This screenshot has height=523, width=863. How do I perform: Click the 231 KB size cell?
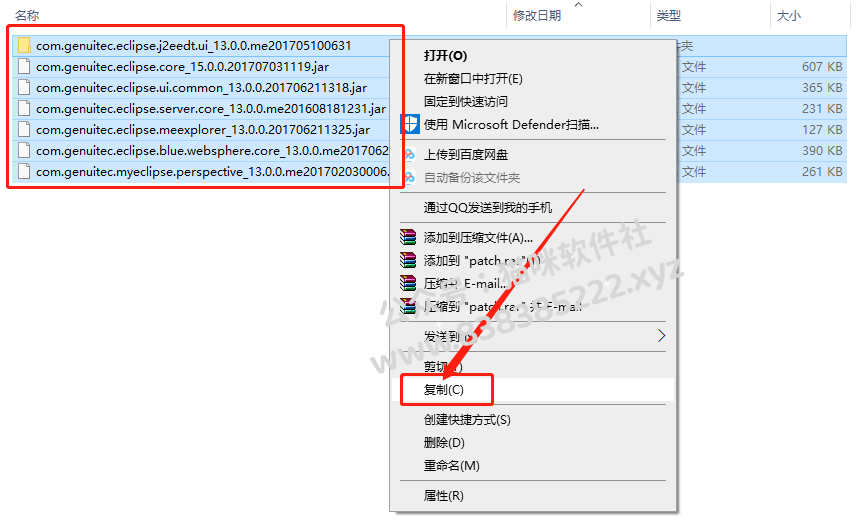(x=822, y=108)
